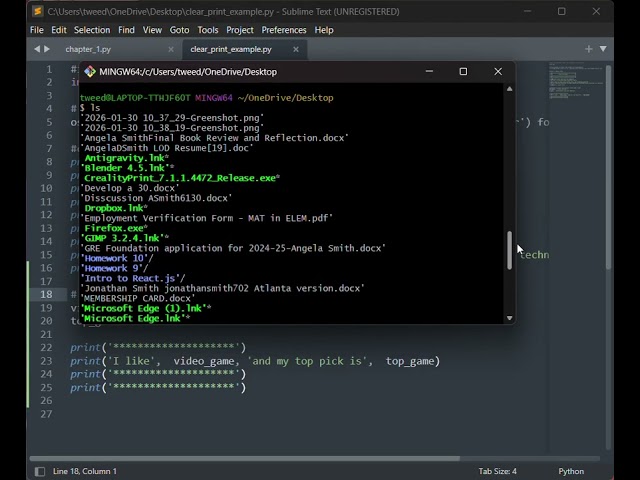
Task: Click '2026-01-30 10_37_29-Greenshot.png' in terminal
Action: (x=172, y=118)
